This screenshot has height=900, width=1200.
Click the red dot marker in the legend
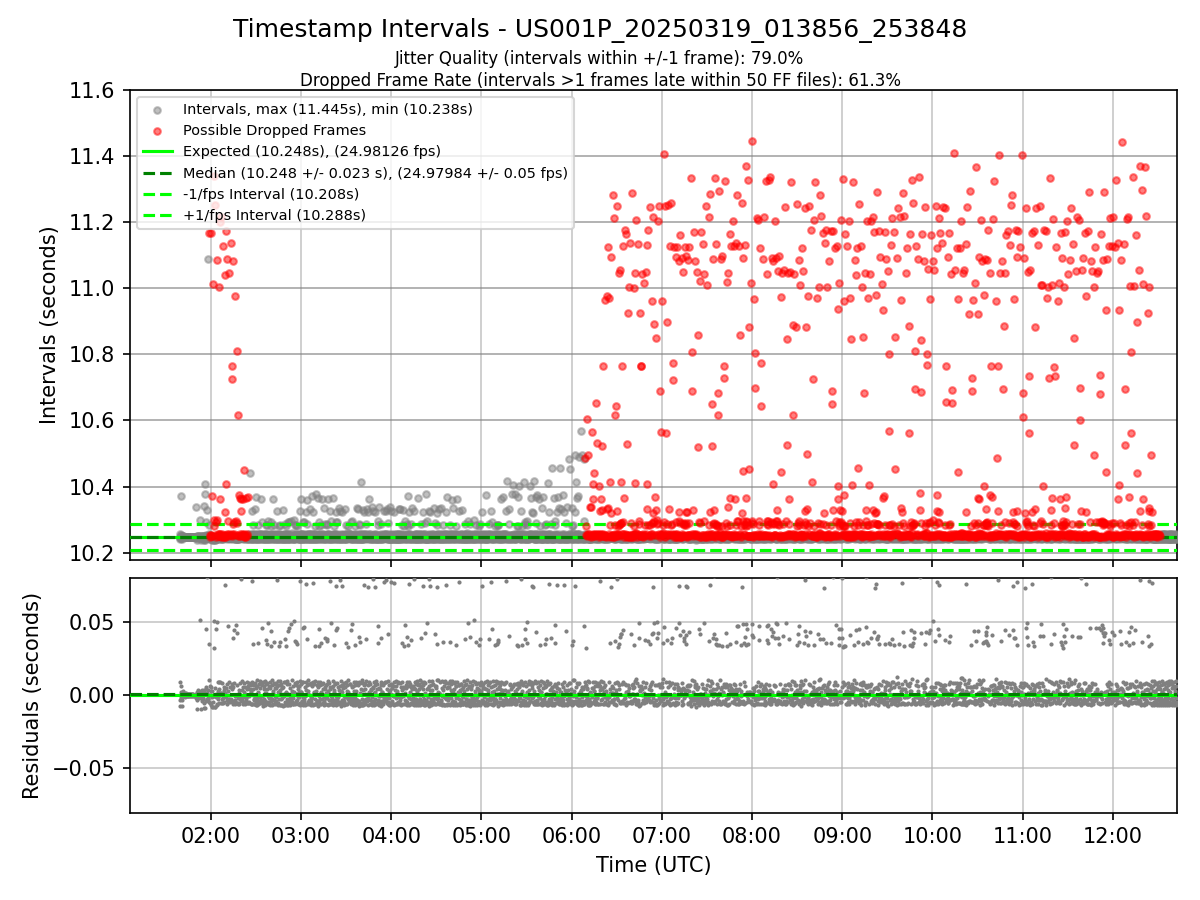[160, 130]
